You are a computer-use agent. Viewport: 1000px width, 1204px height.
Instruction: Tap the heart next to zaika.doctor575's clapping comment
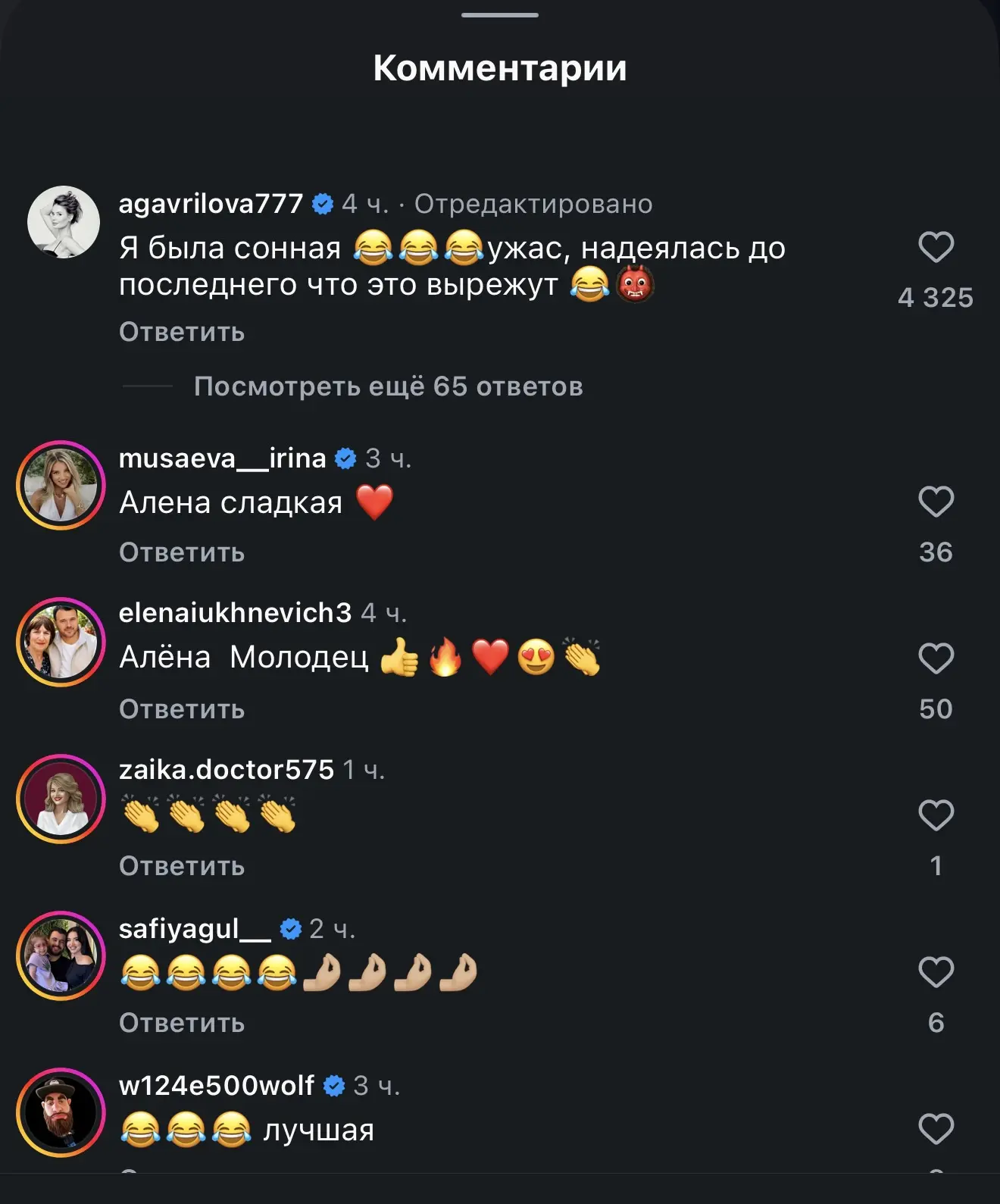[x=936, y=815]
